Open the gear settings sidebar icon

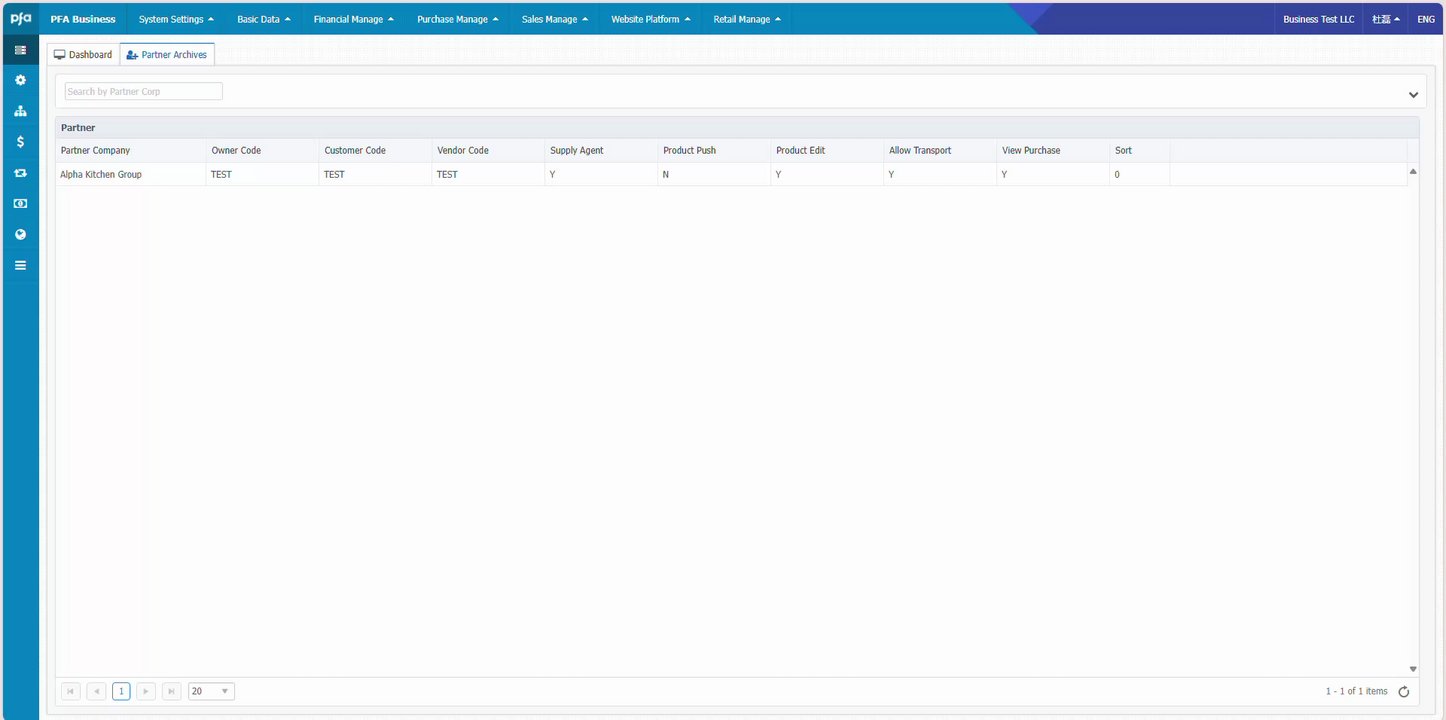20,80
